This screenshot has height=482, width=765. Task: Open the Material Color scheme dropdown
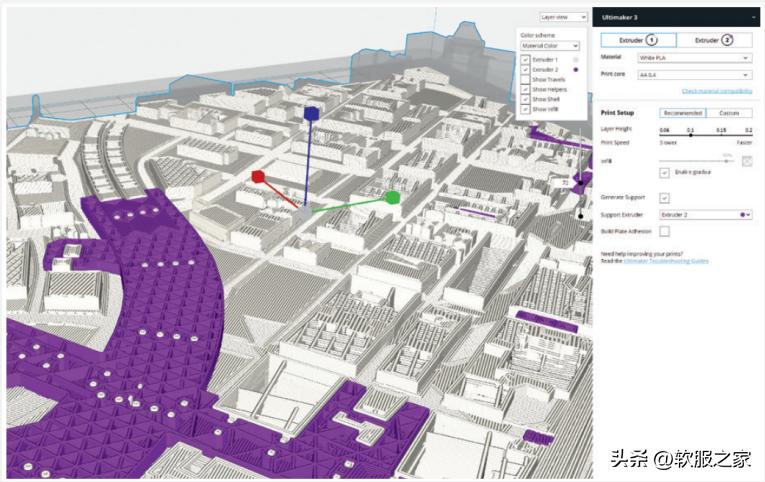pyautogui.click(x=550, y=46)
